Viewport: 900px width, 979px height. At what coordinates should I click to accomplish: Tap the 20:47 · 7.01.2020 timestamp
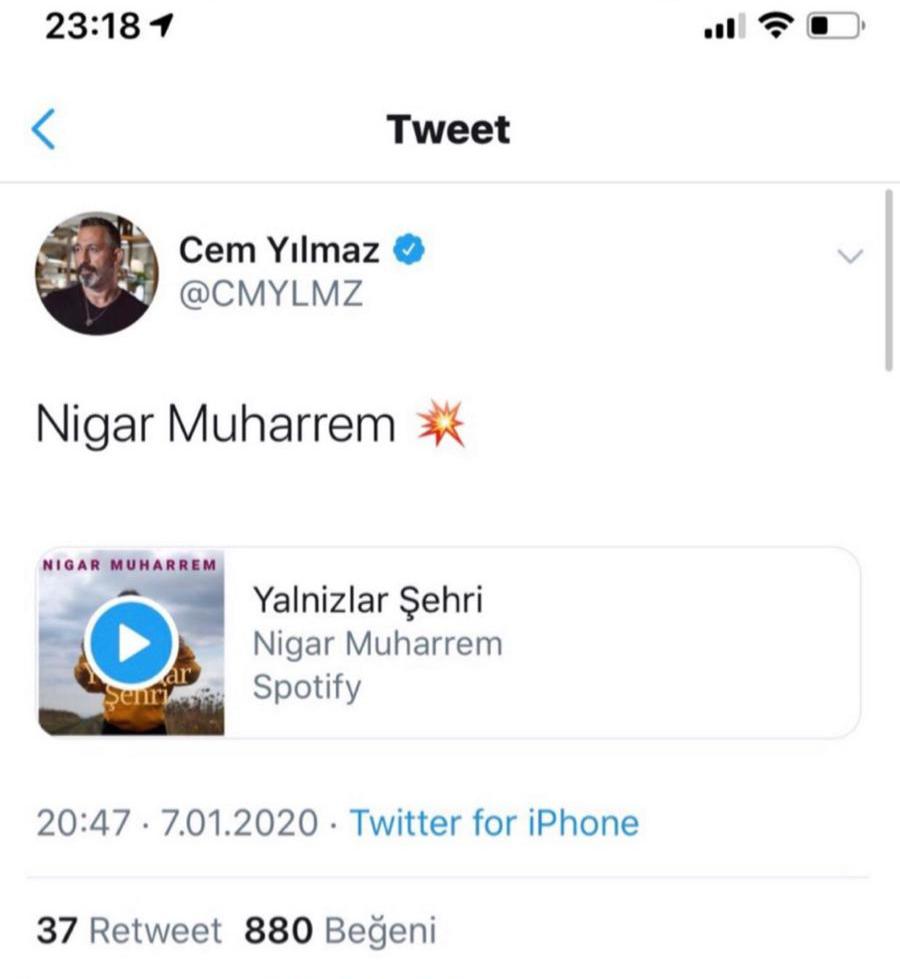178,823
